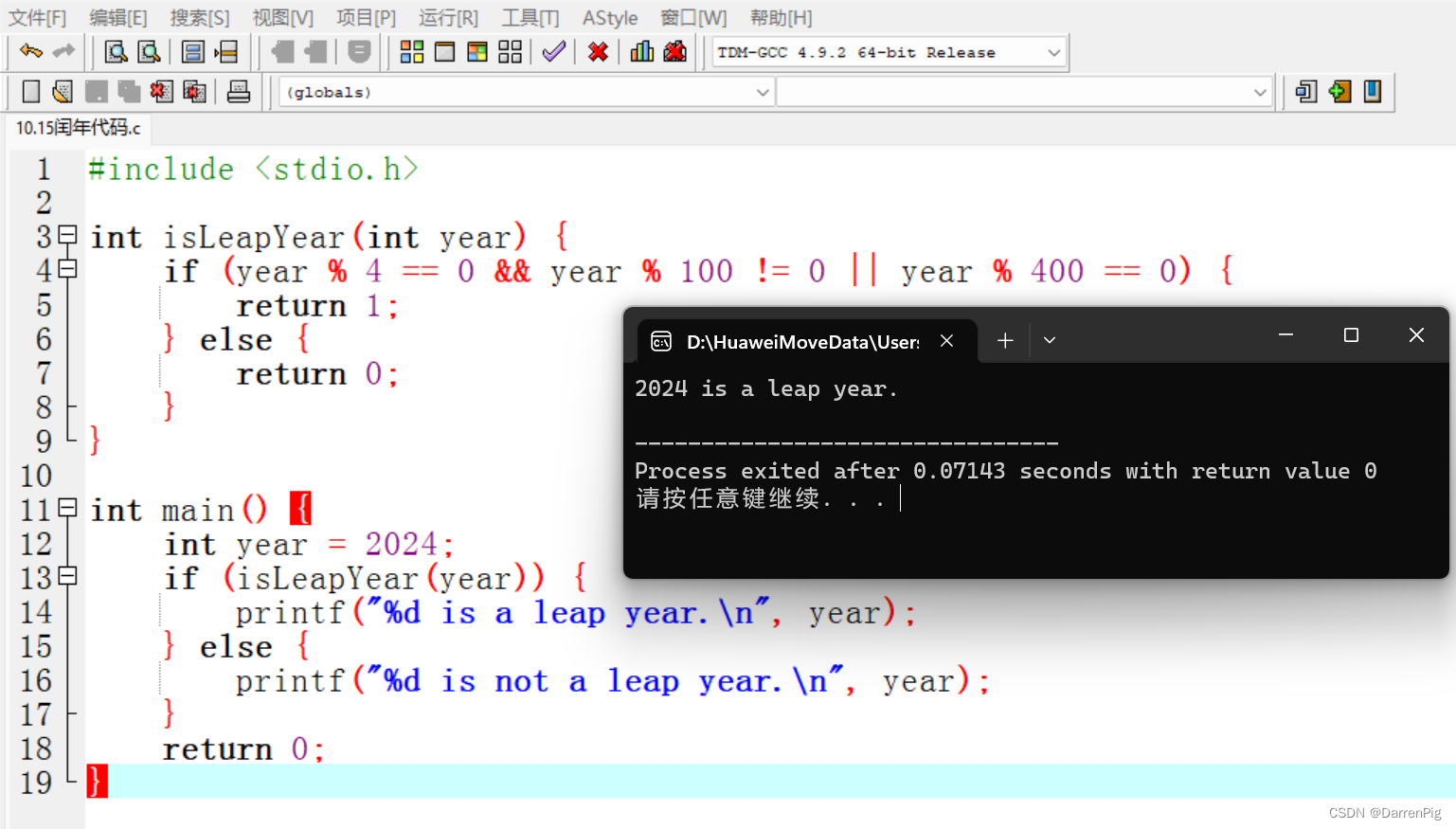Click the greyed Forward navigation icon
Screen dimensions: 1456x829
[x=315, y=51]
